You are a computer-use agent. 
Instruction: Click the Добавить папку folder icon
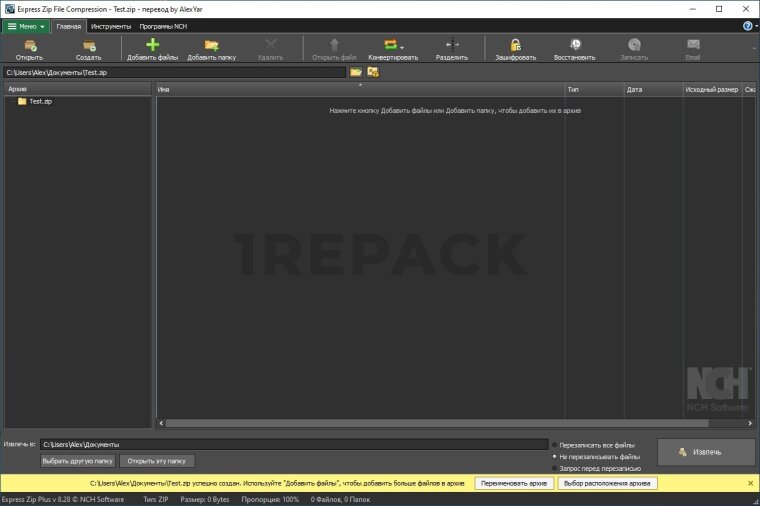point(211,45)
